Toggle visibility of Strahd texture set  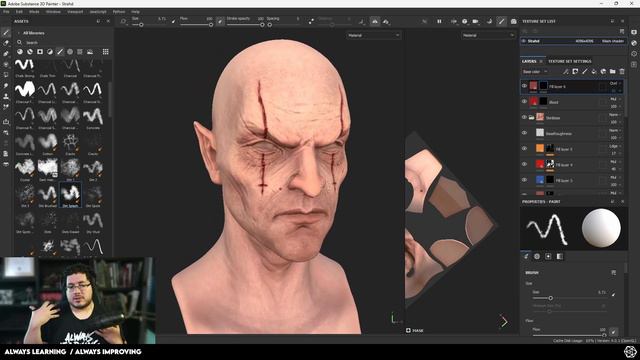[x=524, y=41]
